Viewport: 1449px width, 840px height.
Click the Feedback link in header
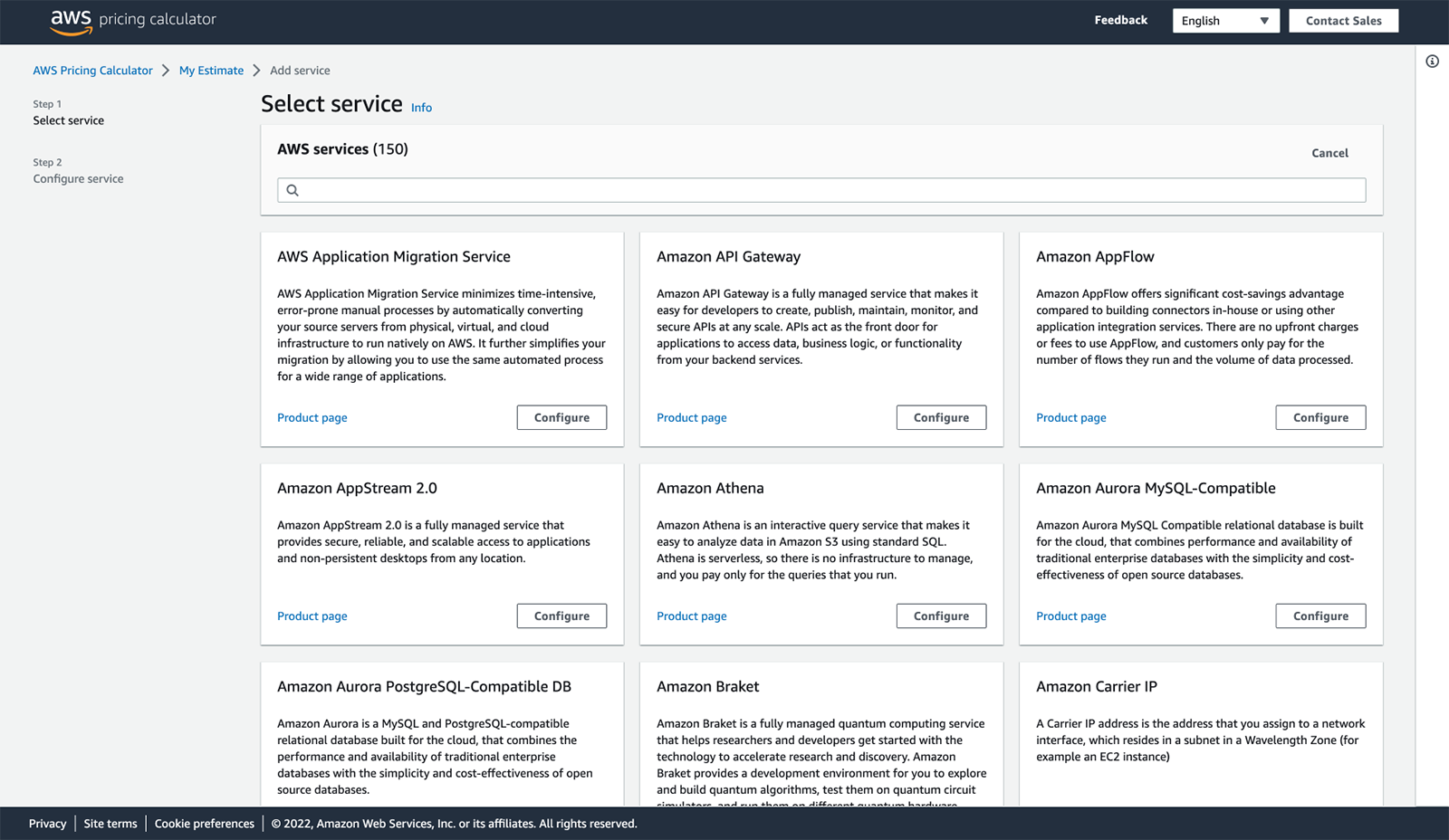point(1120,20)
